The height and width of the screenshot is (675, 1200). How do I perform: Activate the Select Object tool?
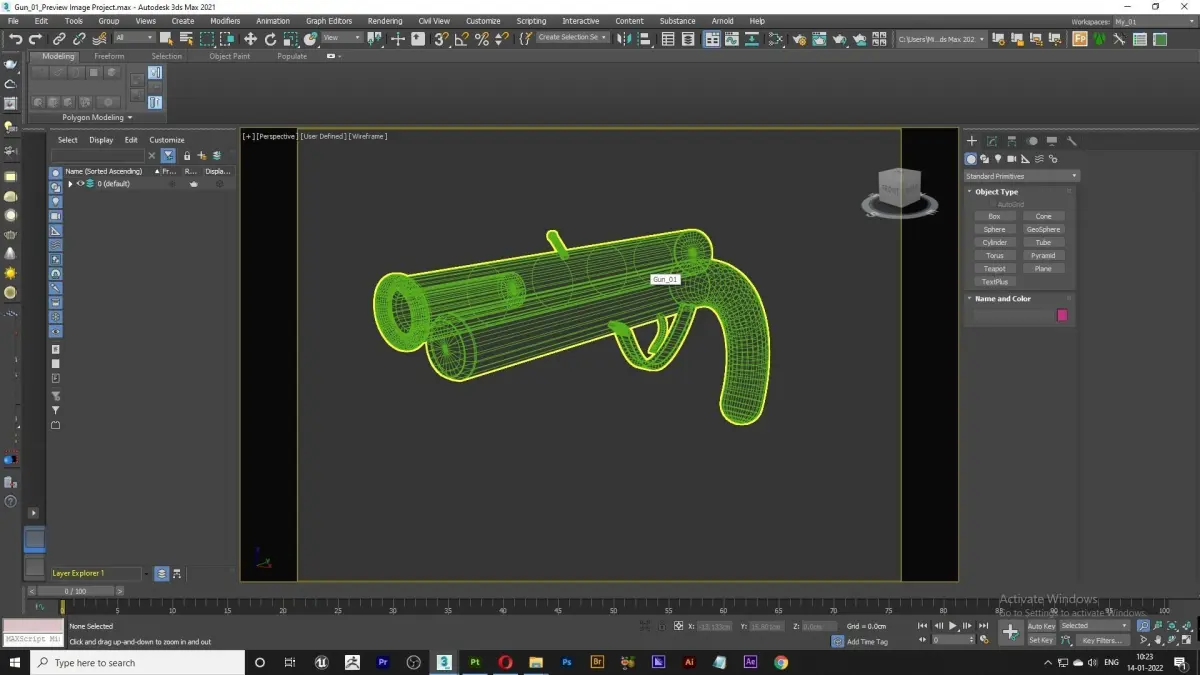pyautogui.click(x=166, y=39)
